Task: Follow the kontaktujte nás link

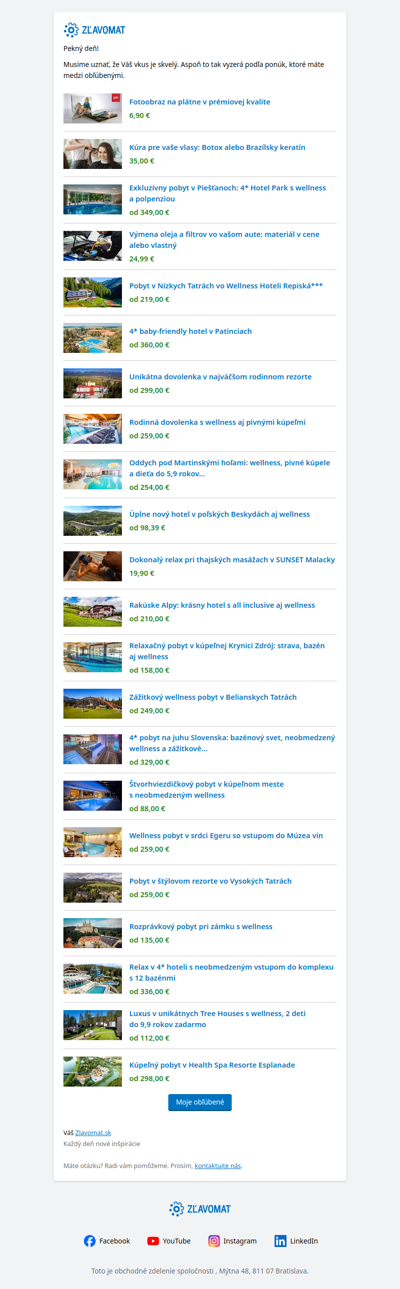Action: coord(218,1166)
